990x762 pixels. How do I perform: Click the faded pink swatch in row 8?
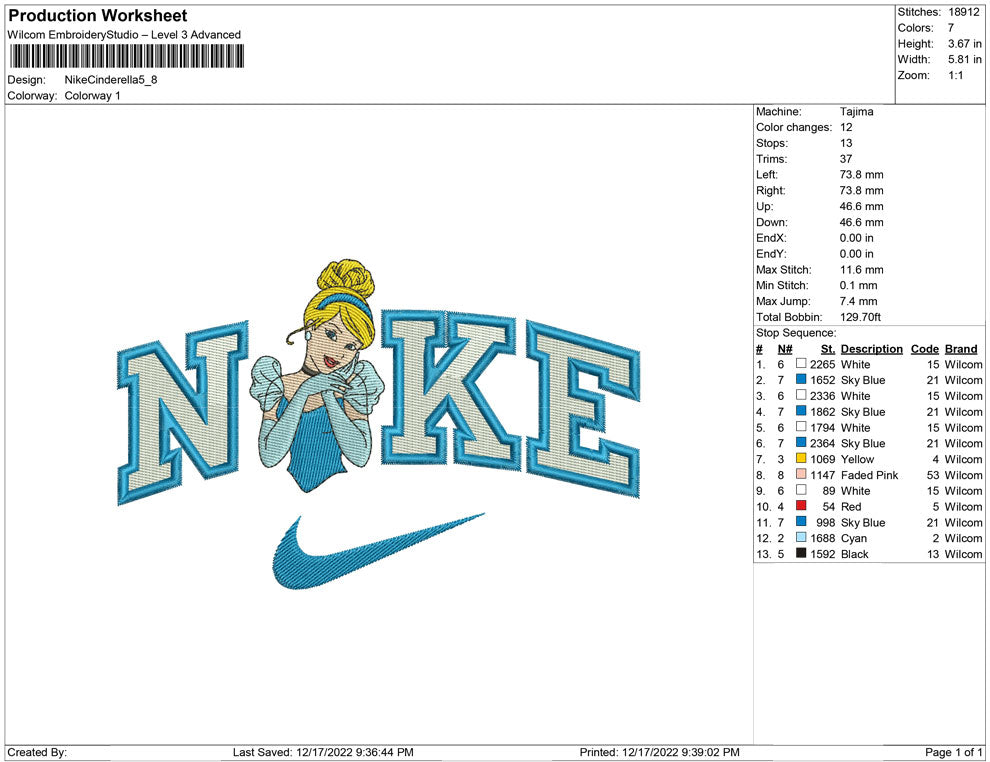coord(801,474)
